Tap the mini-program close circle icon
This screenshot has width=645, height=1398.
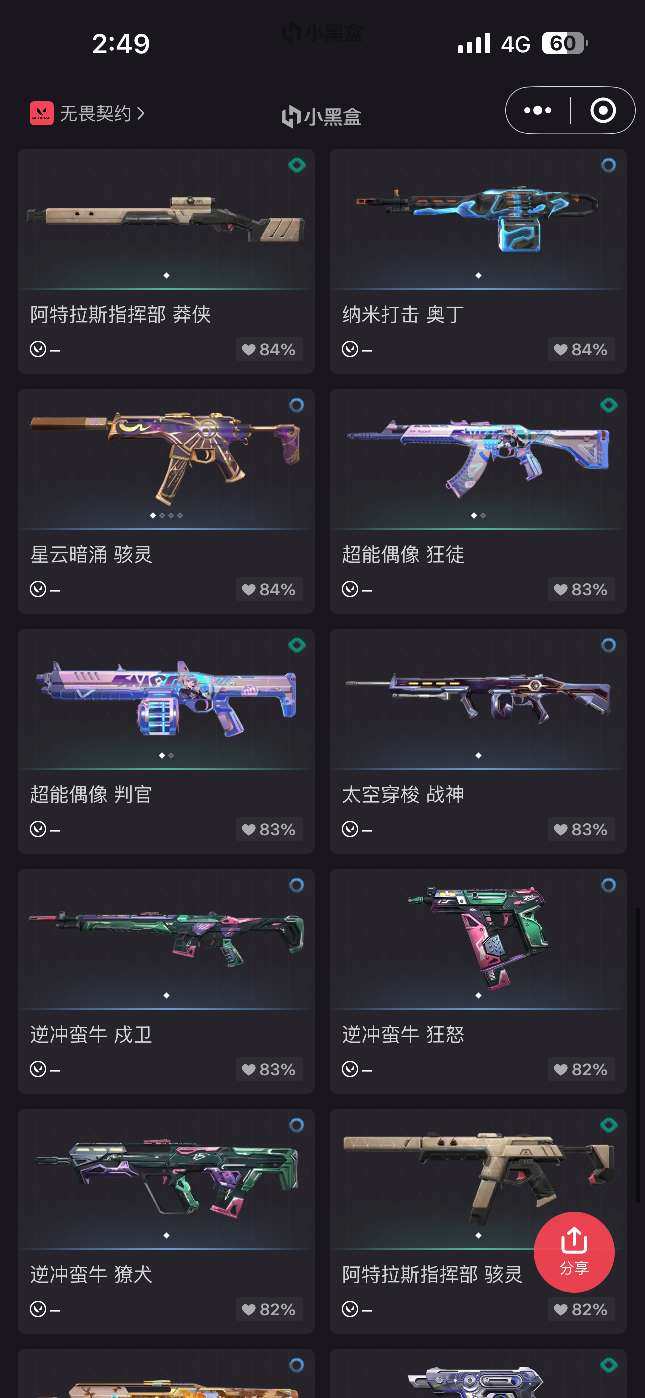point(603,111)
